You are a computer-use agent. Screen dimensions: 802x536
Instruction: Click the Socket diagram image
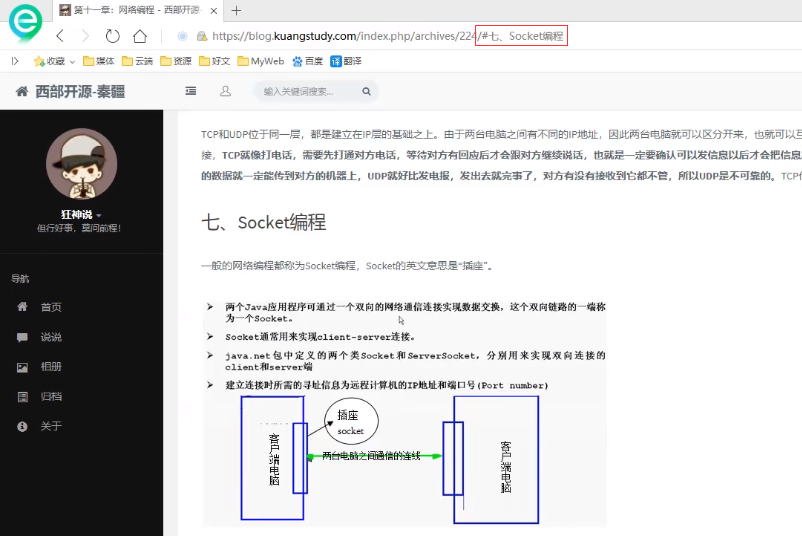point(405,412)
